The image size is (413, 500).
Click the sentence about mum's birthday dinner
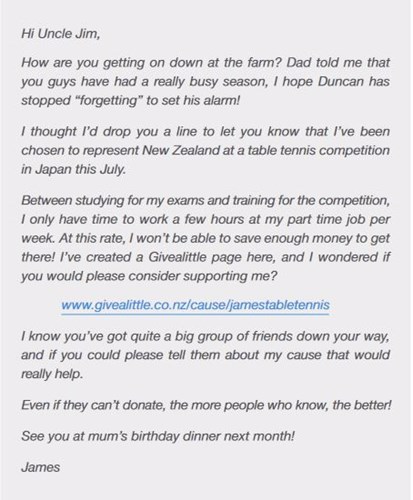(158, 436)
